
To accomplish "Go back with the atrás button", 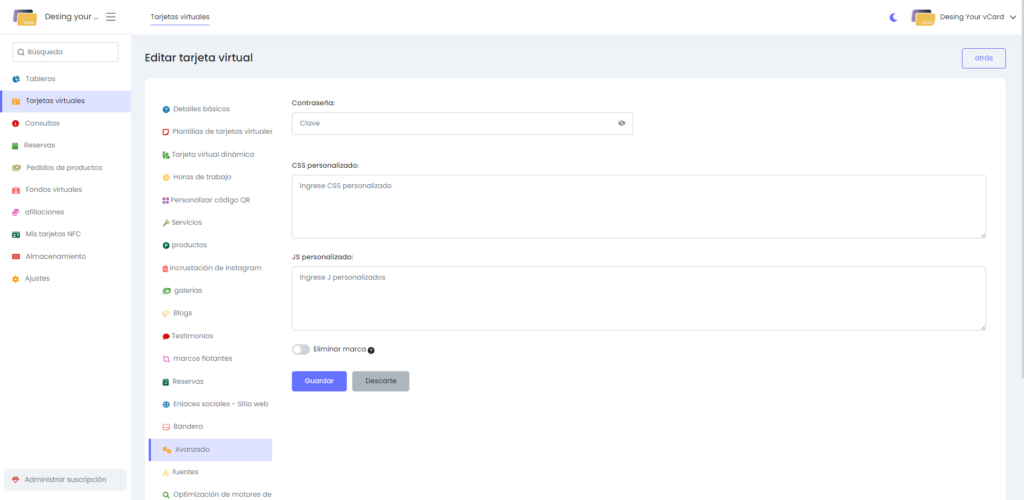I will [x=983, y=58].
